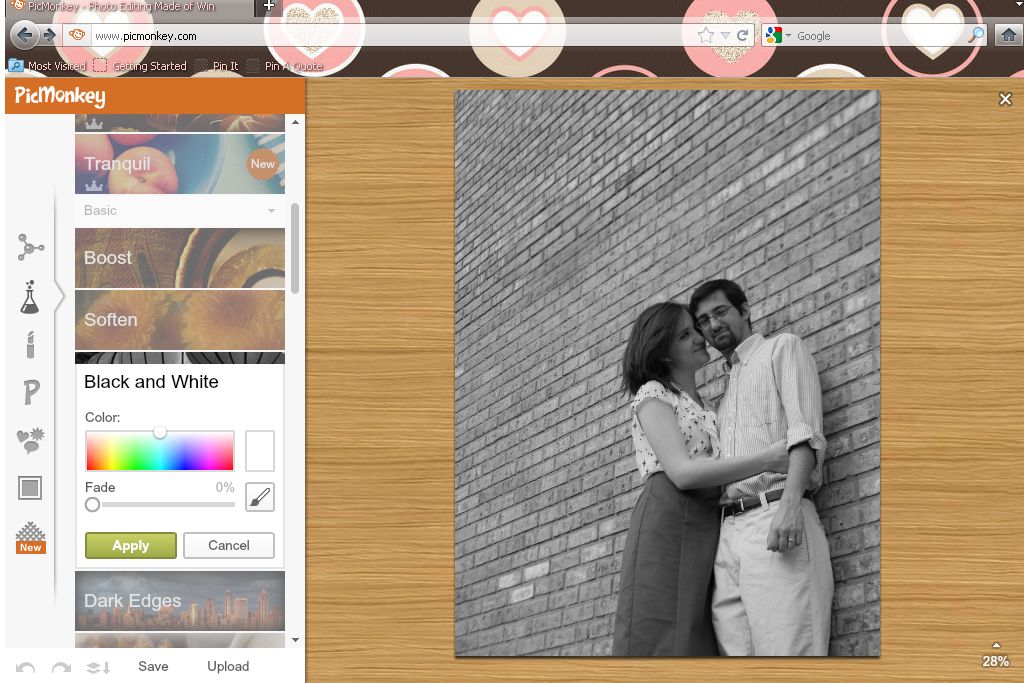
Task: Select the Soften effect thumbnail
Action: point(180,320)
